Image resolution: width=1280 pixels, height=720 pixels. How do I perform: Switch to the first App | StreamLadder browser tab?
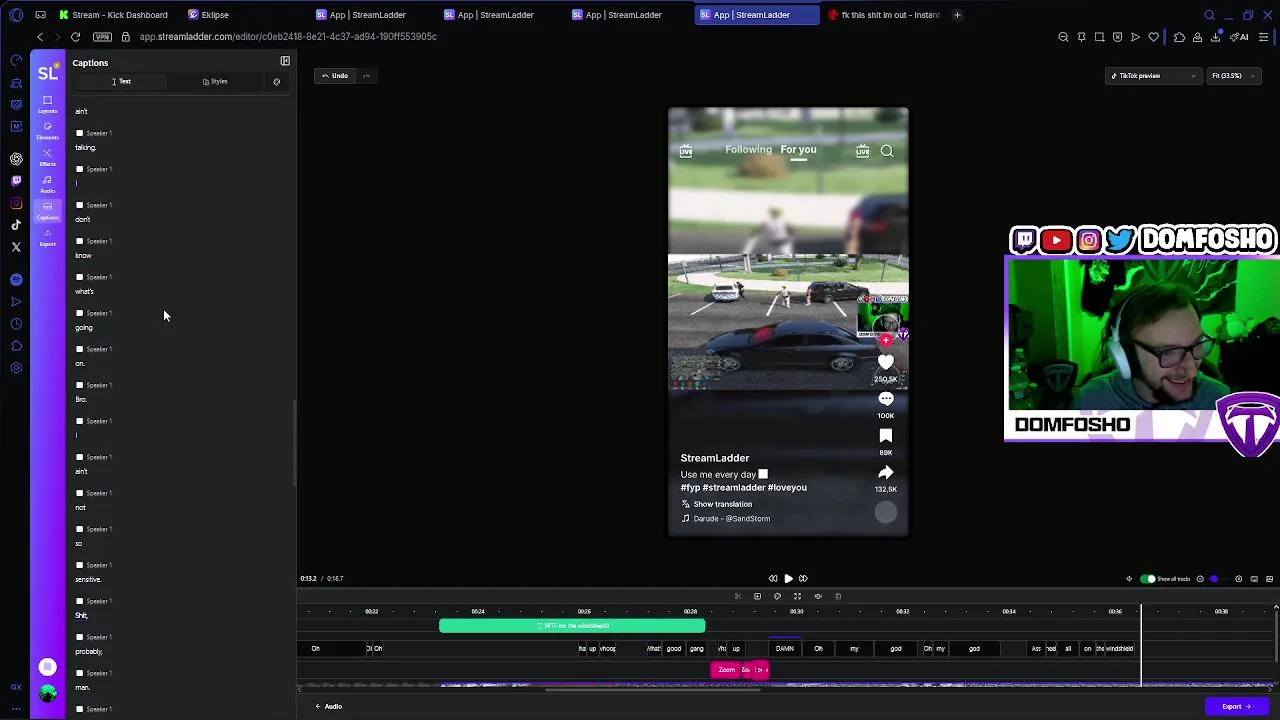tap(361, 15)
